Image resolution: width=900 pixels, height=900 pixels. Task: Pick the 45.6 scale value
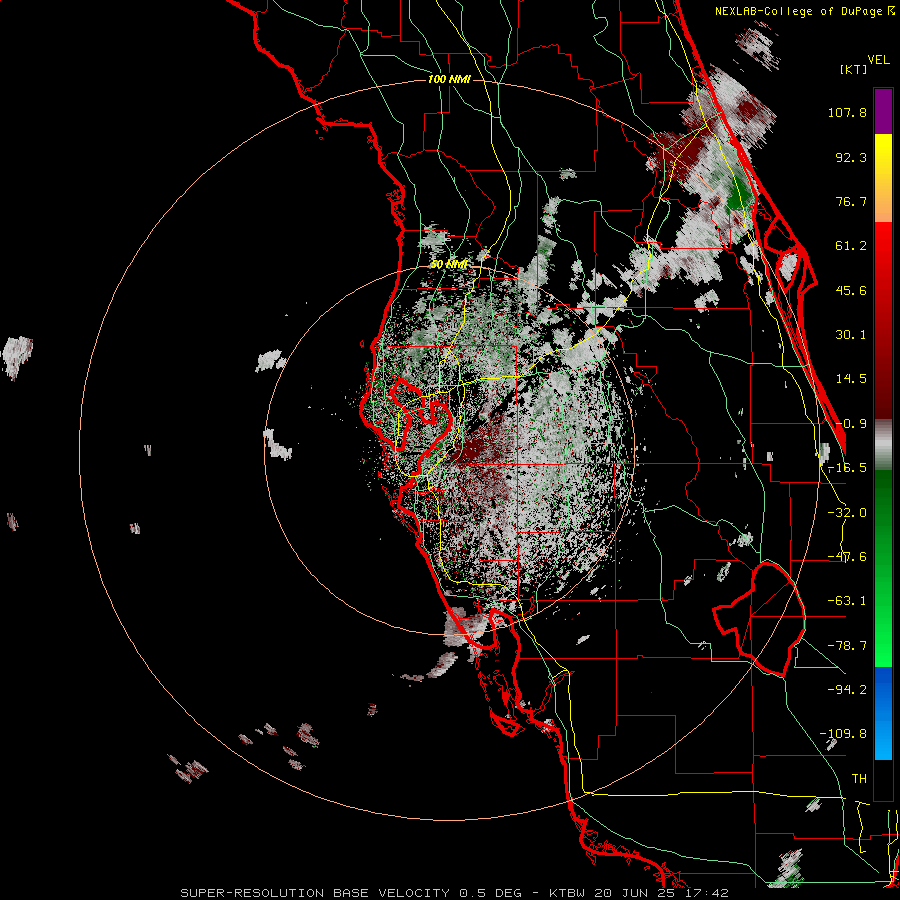851,290
